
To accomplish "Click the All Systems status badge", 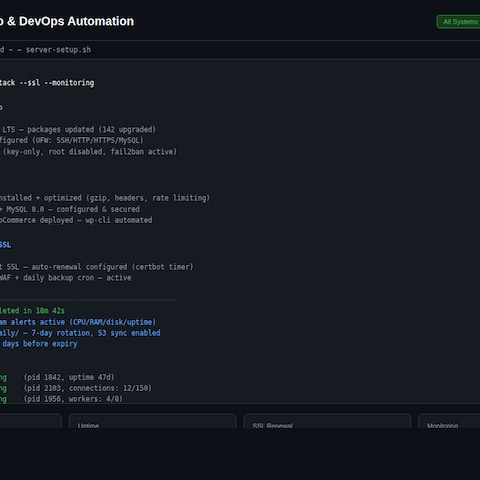I will 459,22.
